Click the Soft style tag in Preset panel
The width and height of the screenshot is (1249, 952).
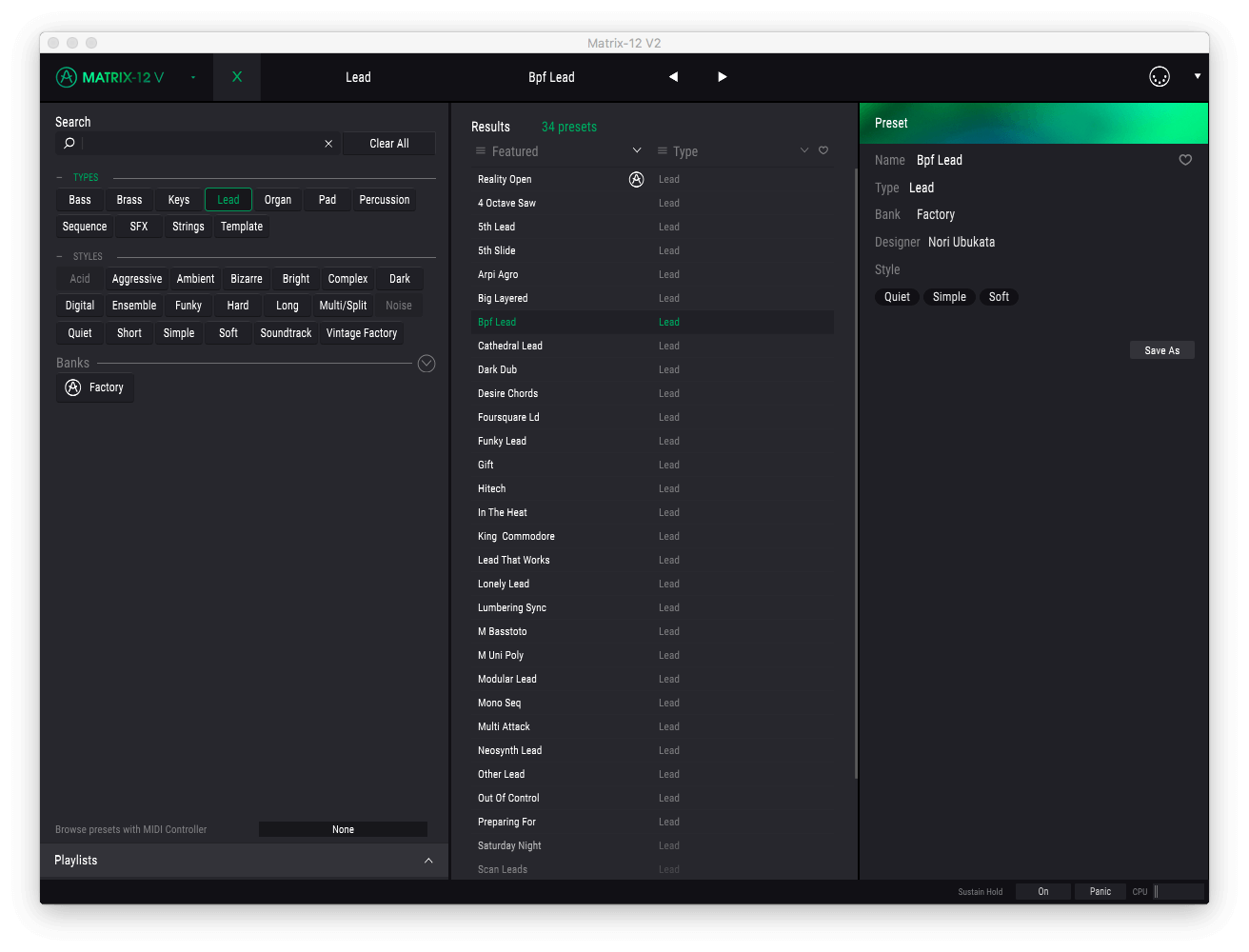pyautogui.click(x=999, y=297)
